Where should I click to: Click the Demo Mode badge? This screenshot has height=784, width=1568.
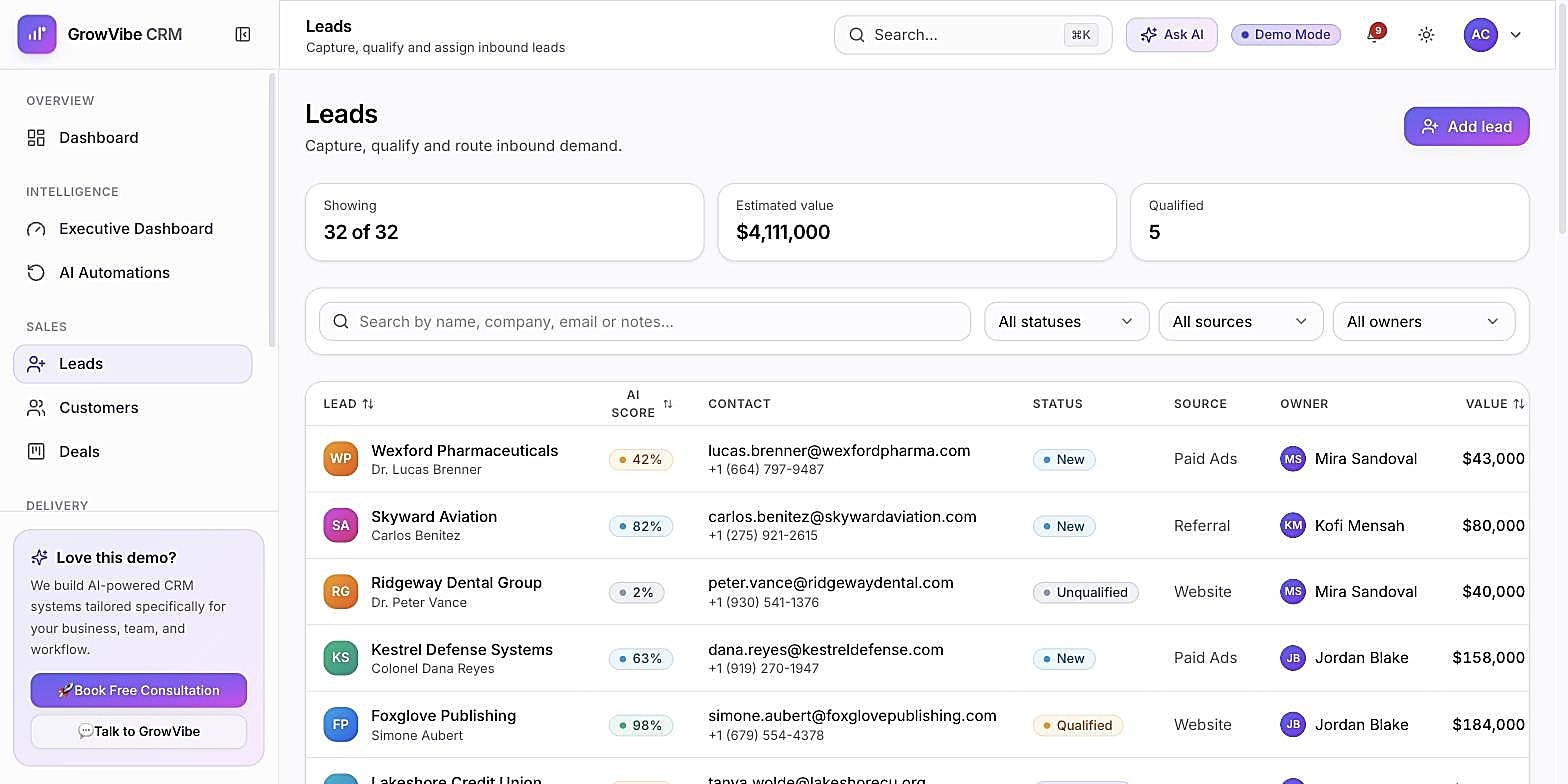(1286, 34)
